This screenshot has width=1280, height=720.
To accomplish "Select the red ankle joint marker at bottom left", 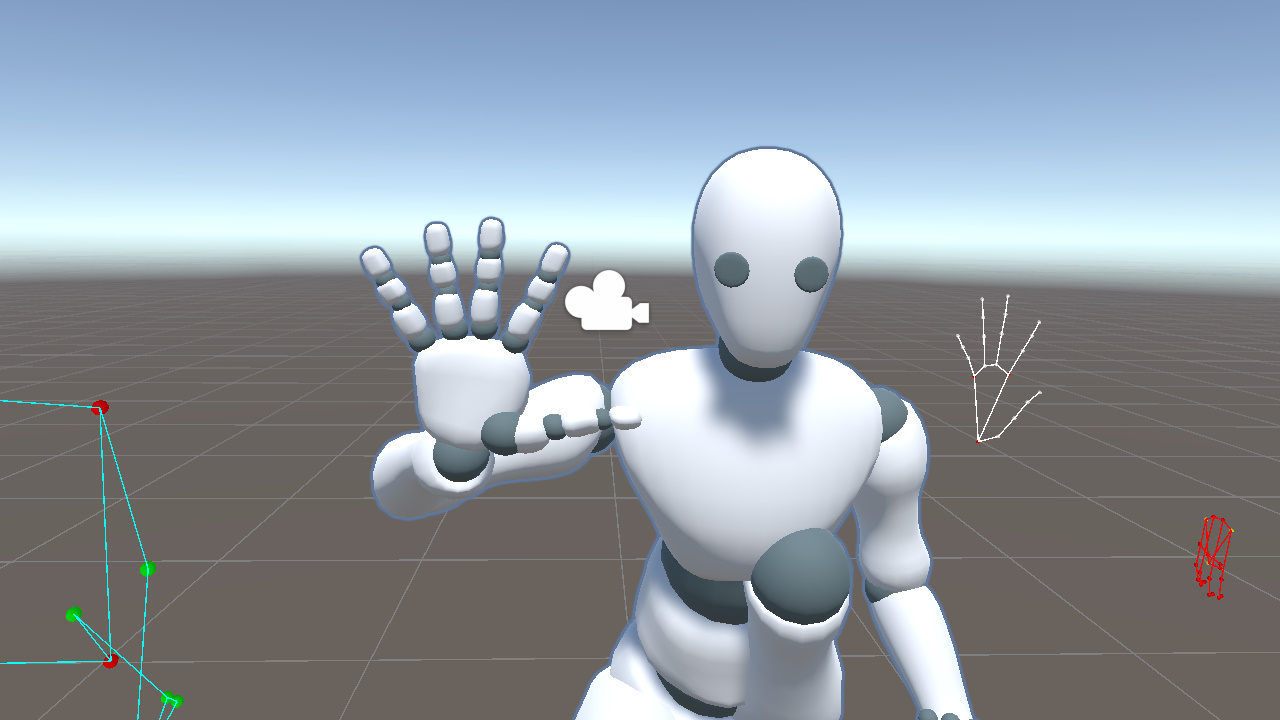I will pyautogui.click(x=110, y=660).
